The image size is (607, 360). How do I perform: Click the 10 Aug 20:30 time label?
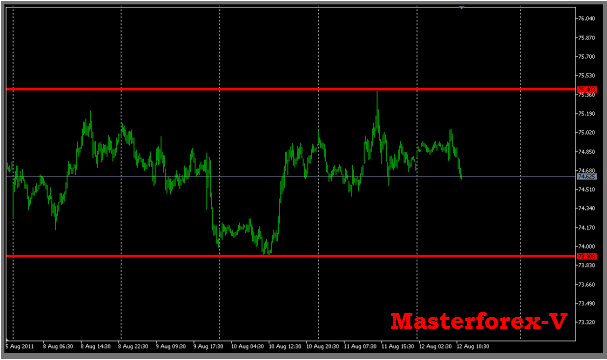point(323,346)
